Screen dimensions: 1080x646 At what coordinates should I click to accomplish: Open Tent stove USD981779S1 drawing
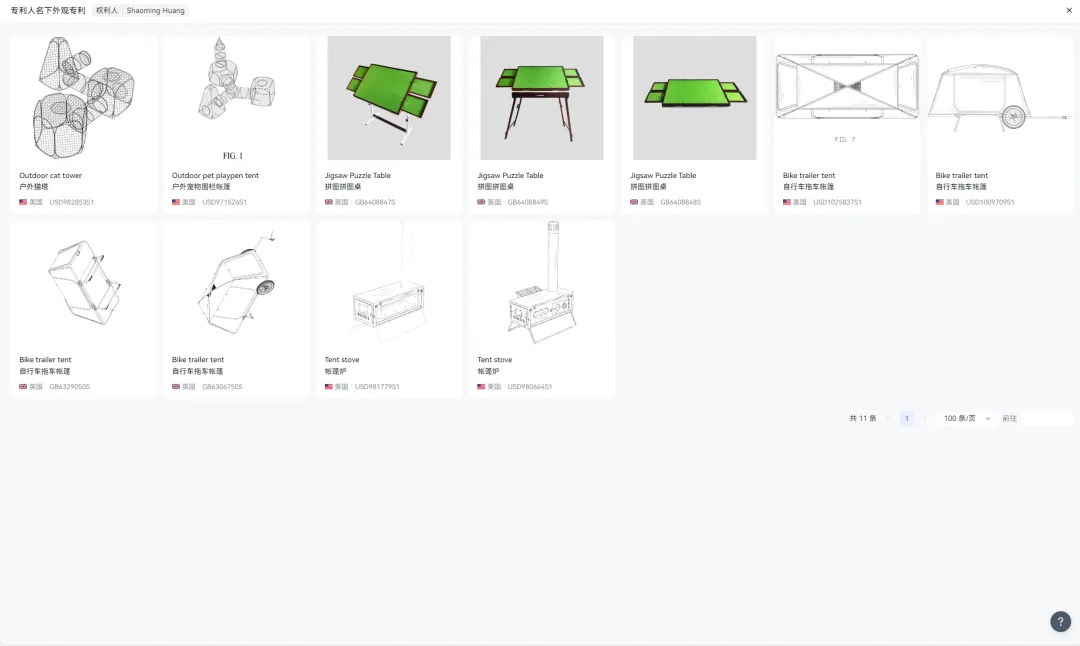389,282
